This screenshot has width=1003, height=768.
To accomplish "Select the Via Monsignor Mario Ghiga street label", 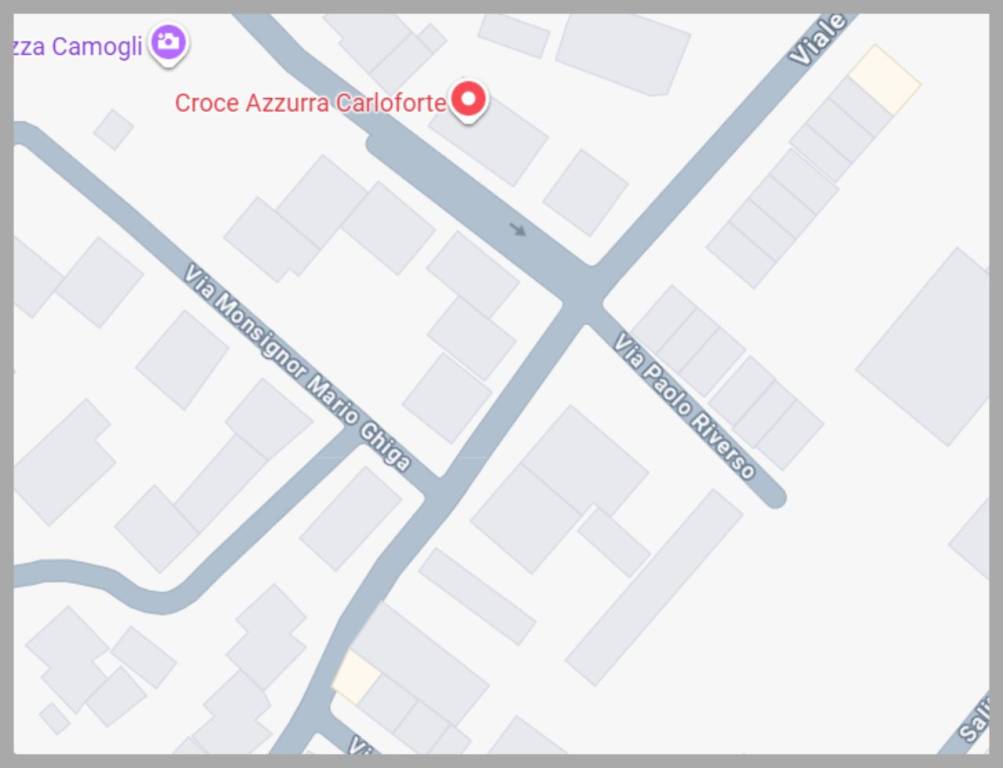I will click(297, 368).
